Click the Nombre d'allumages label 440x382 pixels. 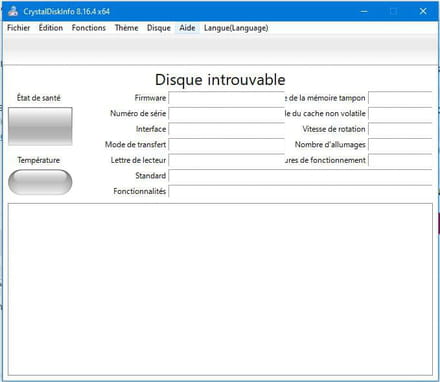click(330, 145)
